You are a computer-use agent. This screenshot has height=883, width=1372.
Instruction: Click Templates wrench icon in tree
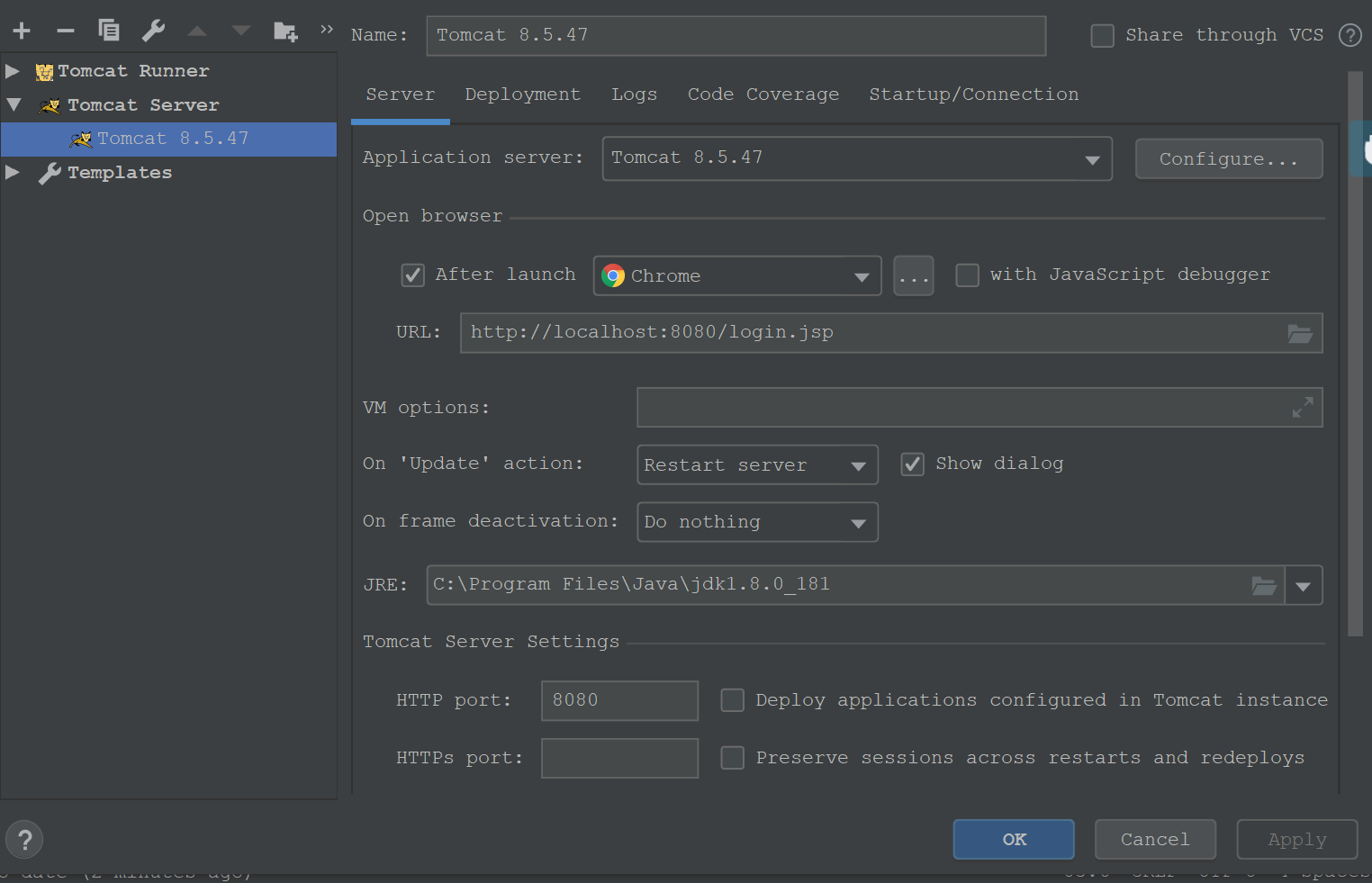click(x=50, y=173)
